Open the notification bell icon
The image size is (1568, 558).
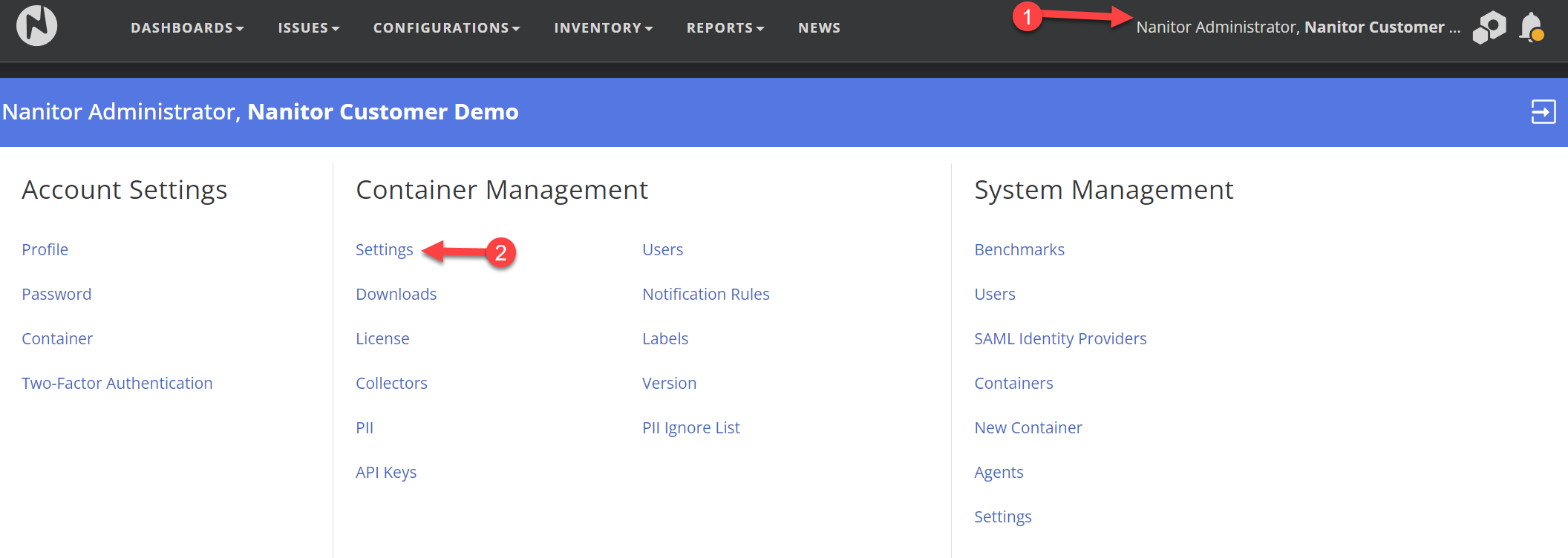coord(1531,28)
